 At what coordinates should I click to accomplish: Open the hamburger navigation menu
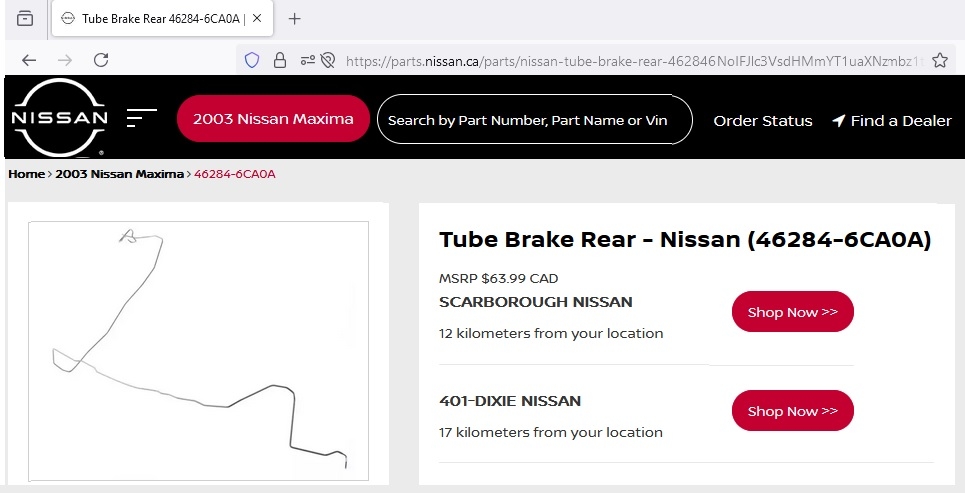pos(142,118)
